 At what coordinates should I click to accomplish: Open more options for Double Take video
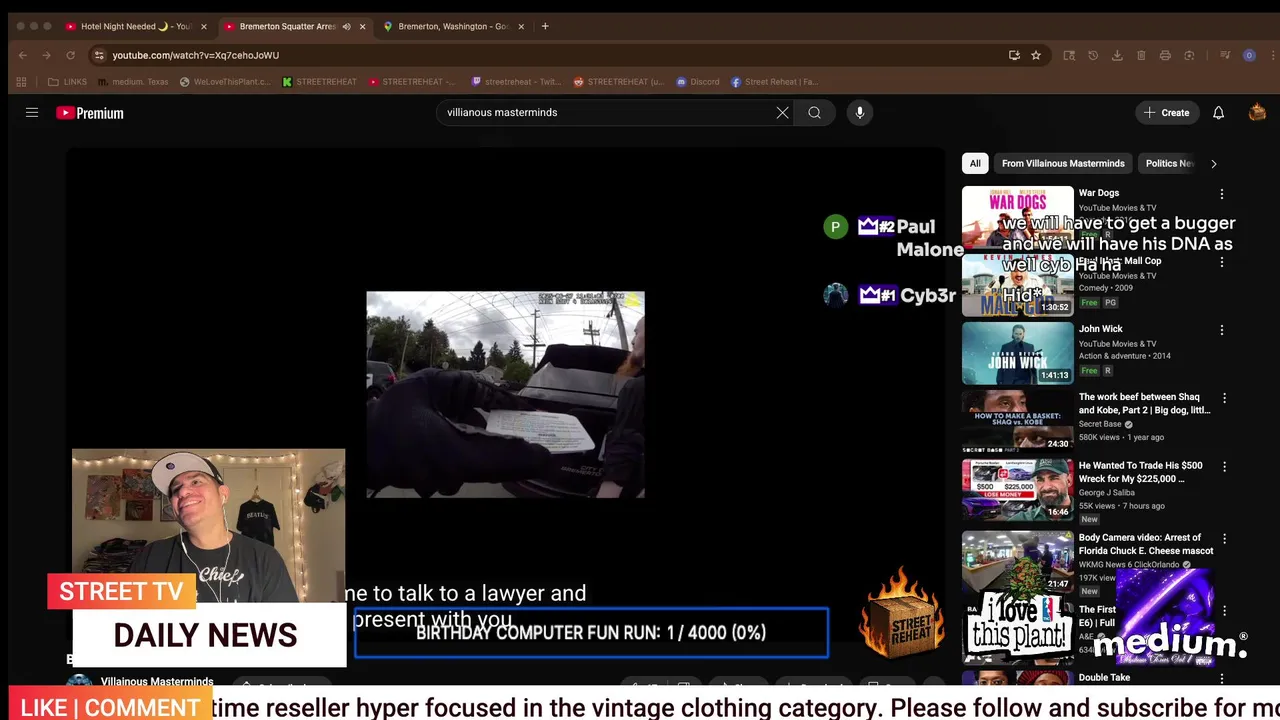(1224, 679)
